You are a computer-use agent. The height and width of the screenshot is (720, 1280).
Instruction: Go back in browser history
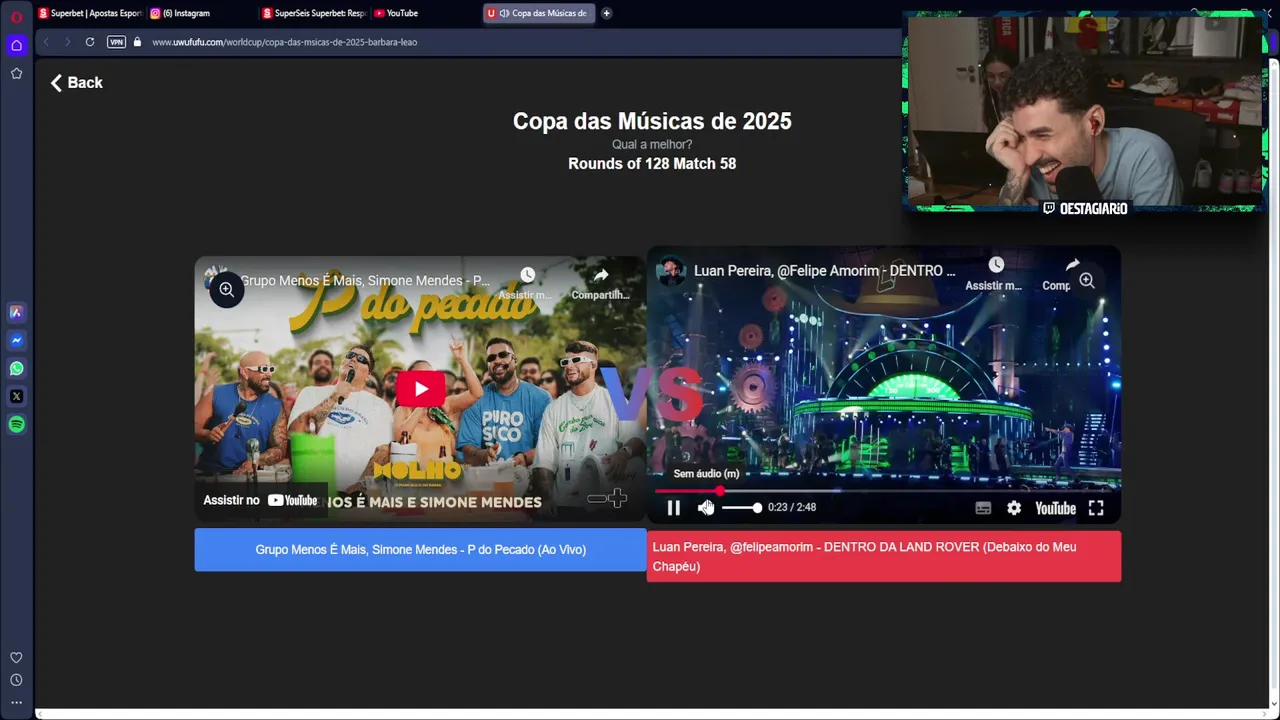(x=46, y=42)
